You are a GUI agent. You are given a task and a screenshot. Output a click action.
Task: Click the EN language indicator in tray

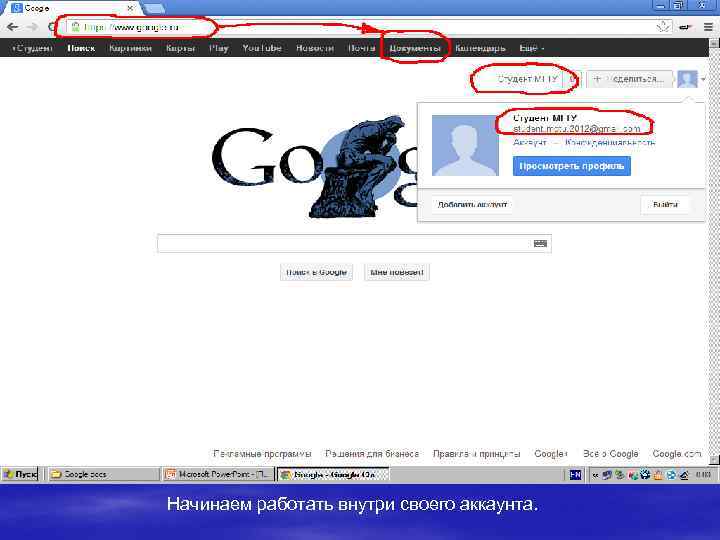click(575, 475)
